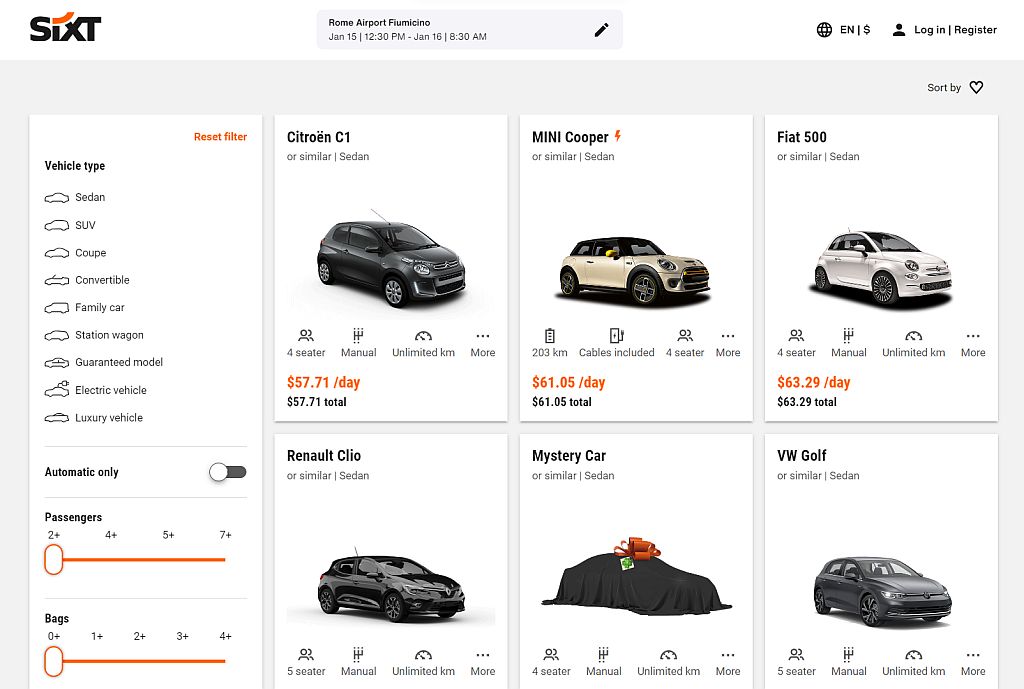Click the Citroën C1 unlimited km icon
Image resolution: width=1024 pixels, height=689 pixels.
click(423, 336)
